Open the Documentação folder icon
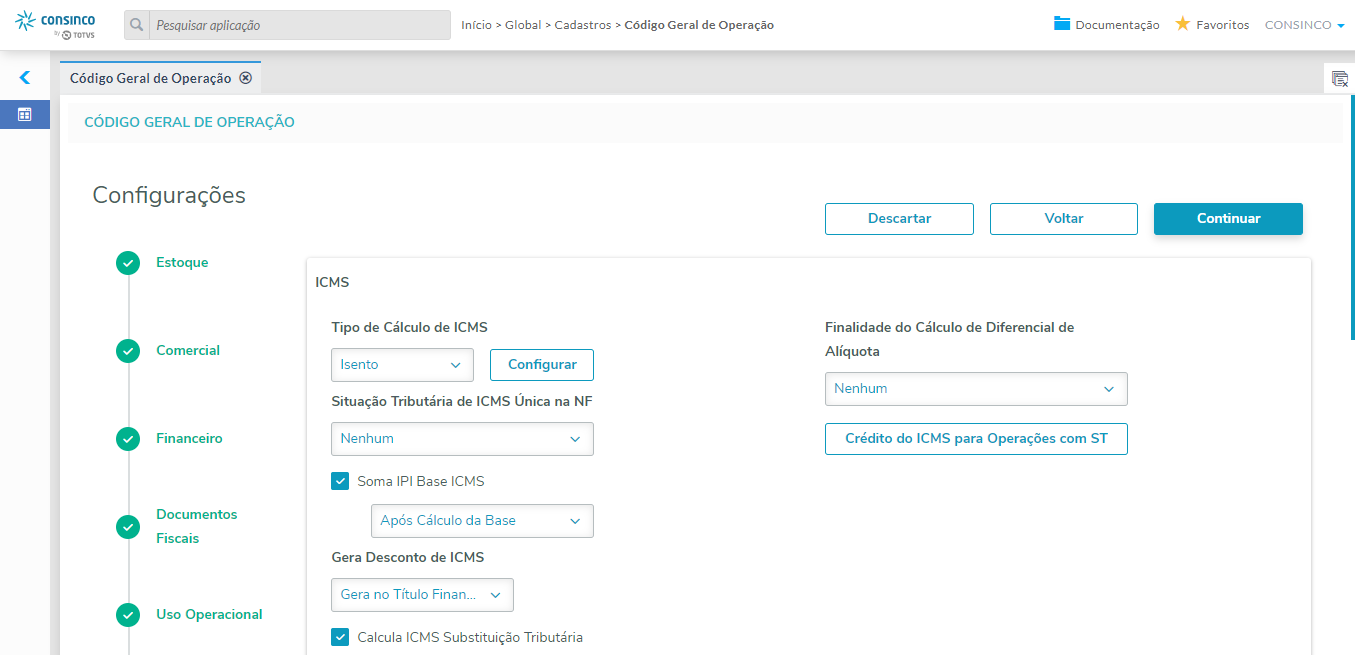 coord(1062,24)
